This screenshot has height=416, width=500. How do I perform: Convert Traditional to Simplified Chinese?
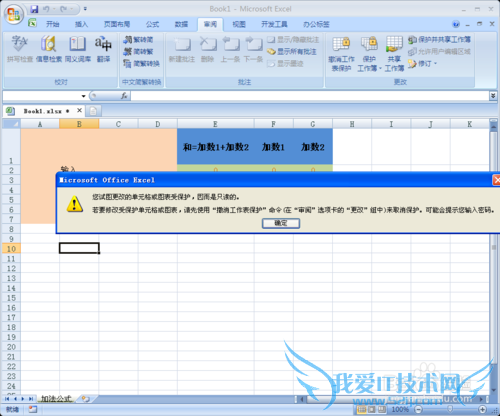pos(138,40)
